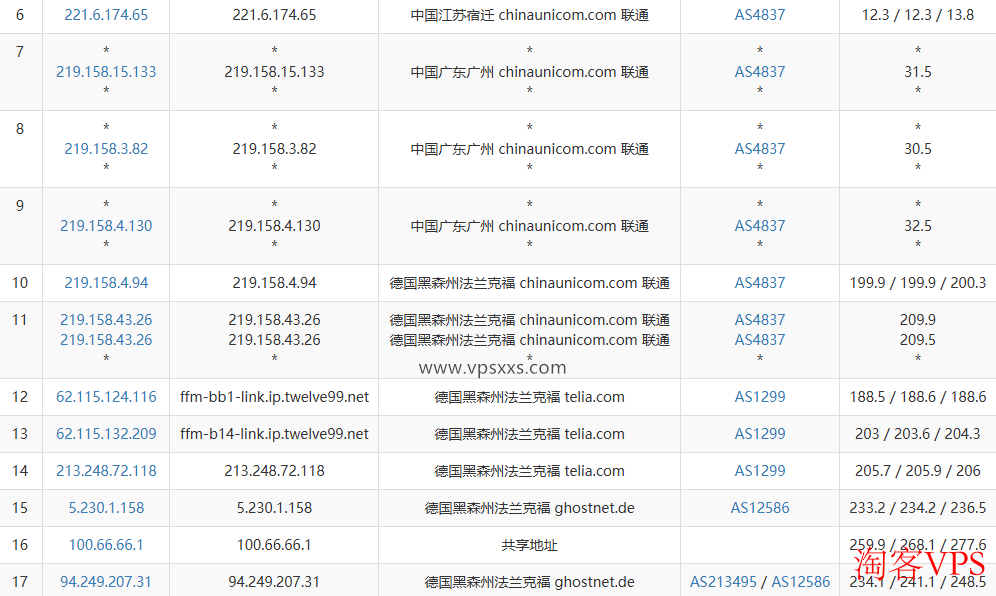Select the hop number 12 cell
Viewport: 996px width, 596px height.
20,397
